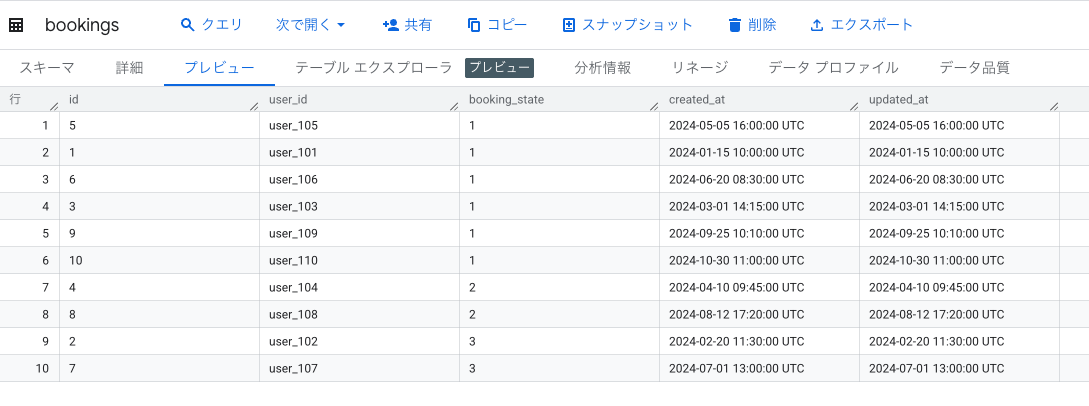1089x406 pixels.
Task: Click updated_at value 2024-06-20 08:30:00 UTC
Action: pyautogui.click(x=936, y=180)
